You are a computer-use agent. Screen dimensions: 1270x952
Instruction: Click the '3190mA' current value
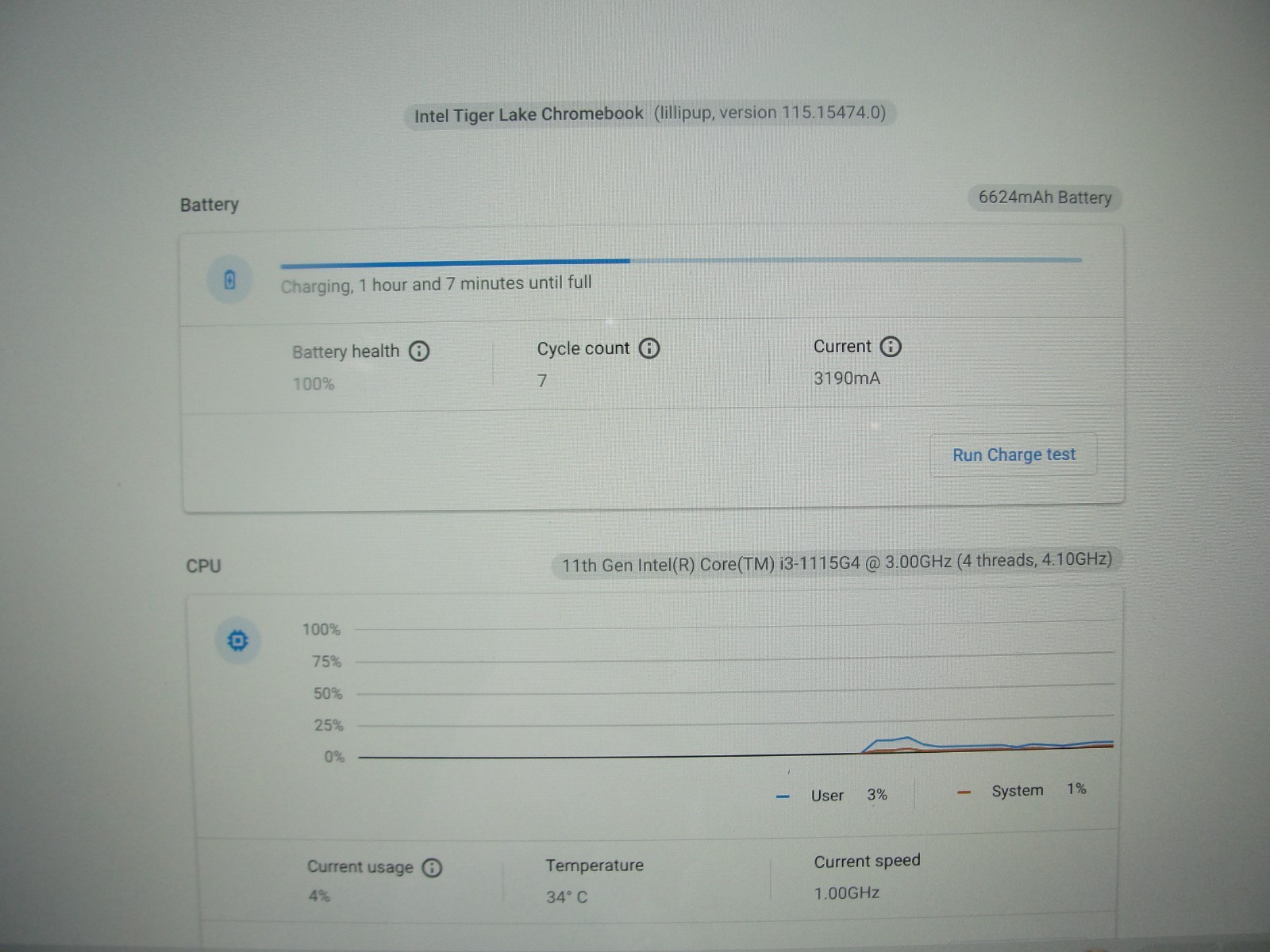pos(847,378)
